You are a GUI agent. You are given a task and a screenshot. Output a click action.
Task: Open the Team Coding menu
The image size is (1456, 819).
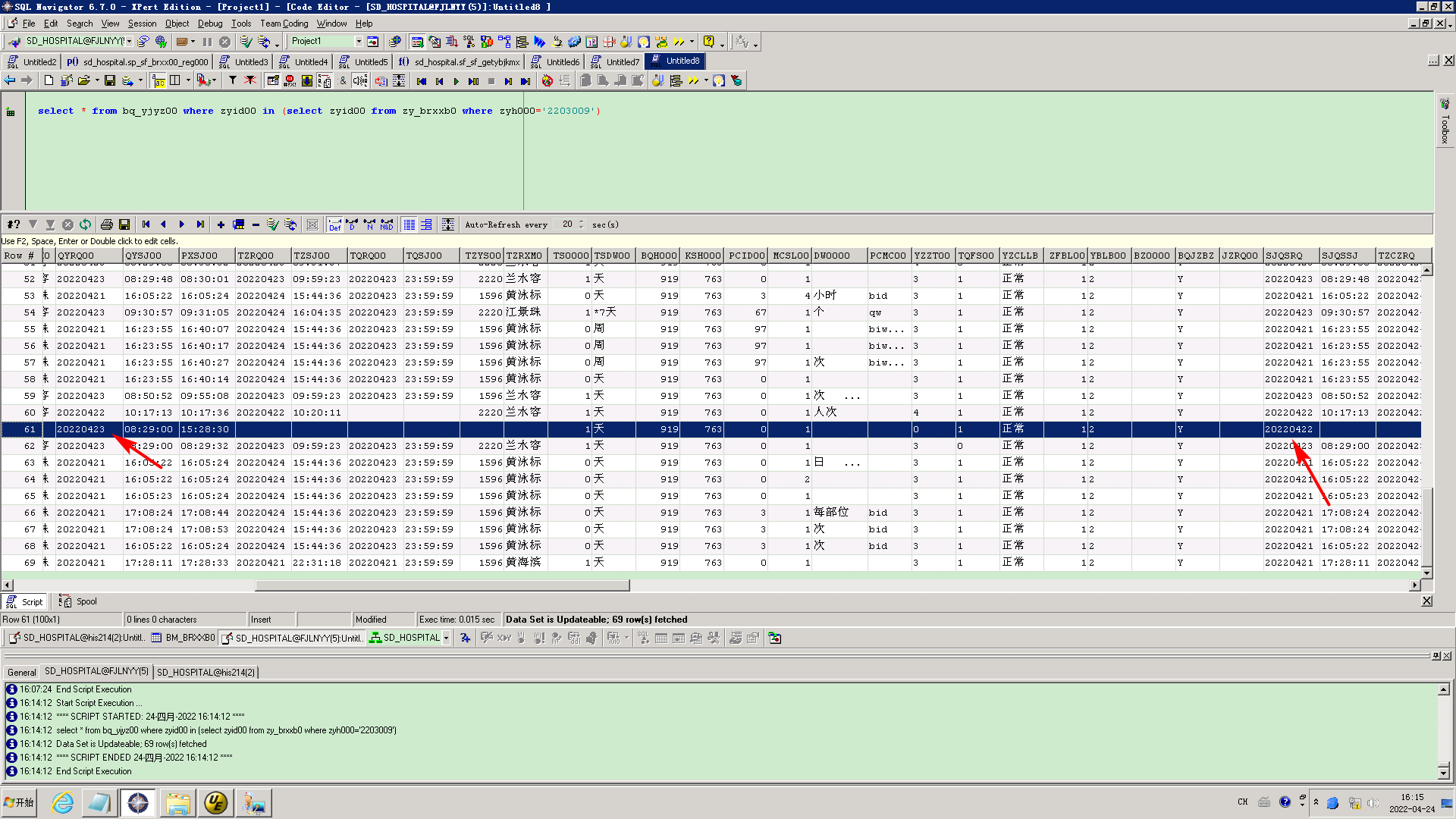(284, 24)
